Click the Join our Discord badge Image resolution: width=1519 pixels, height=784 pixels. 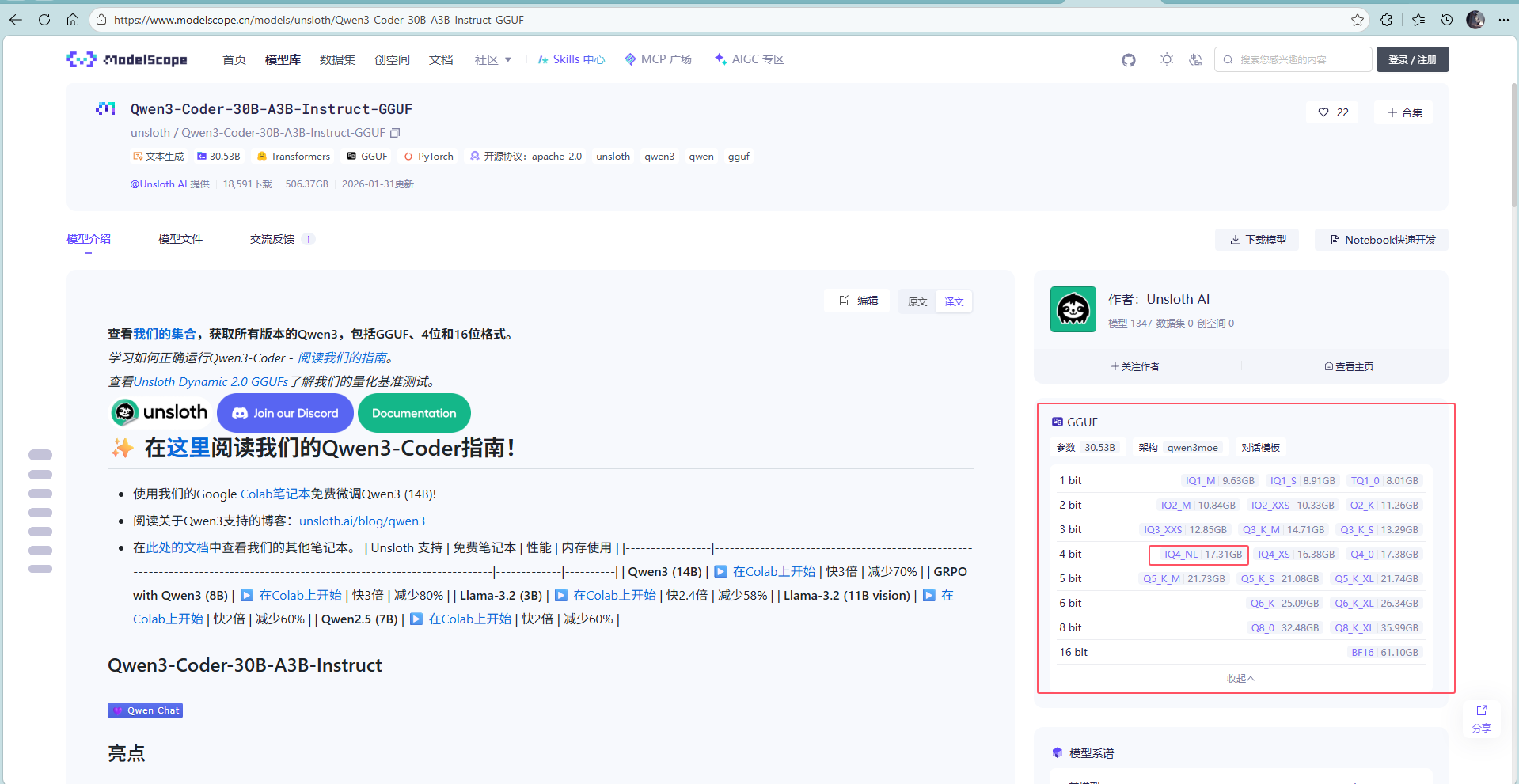pyautogui.click(x=285, y=413)
